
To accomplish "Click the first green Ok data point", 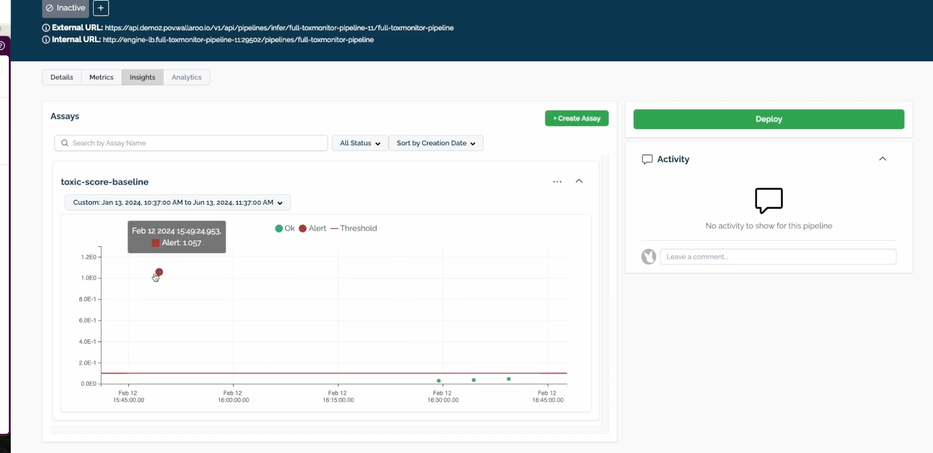I will pyautogui.click(x=439, y=381).
